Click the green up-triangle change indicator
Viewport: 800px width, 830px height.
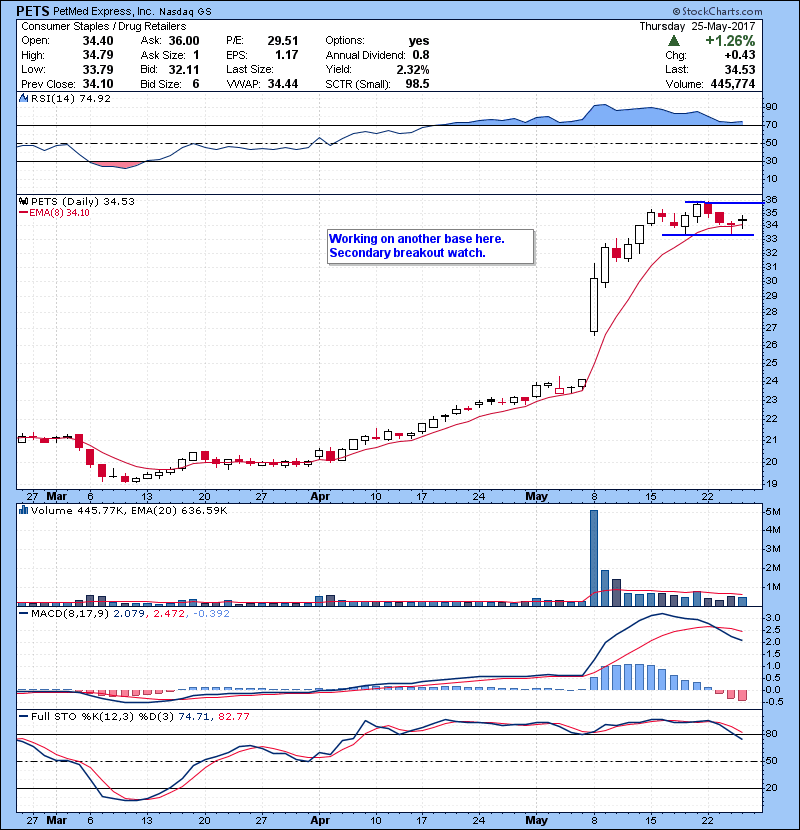[x=673, y=41]
